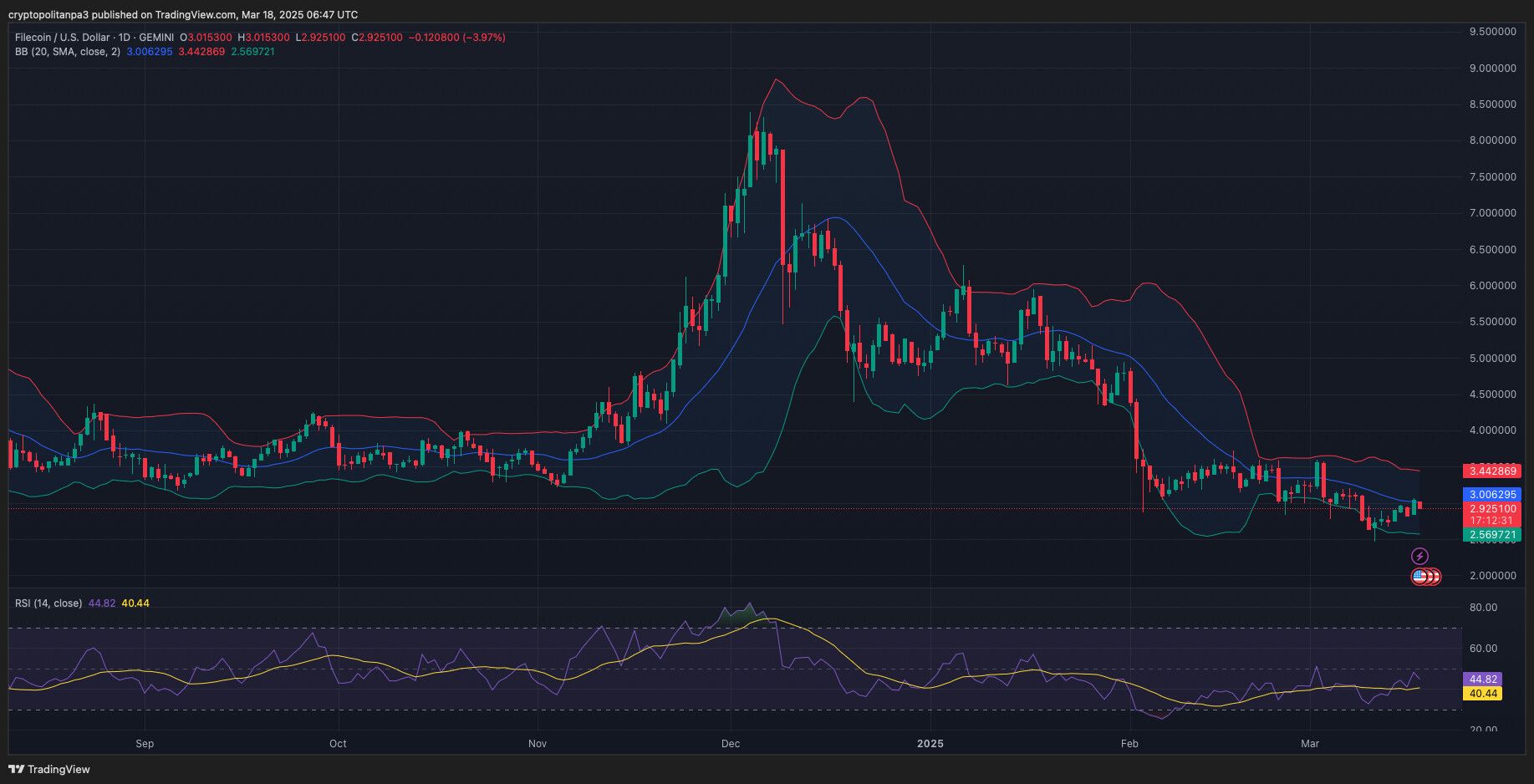Click the 9.500000 price axis label

pos(1493,32)
